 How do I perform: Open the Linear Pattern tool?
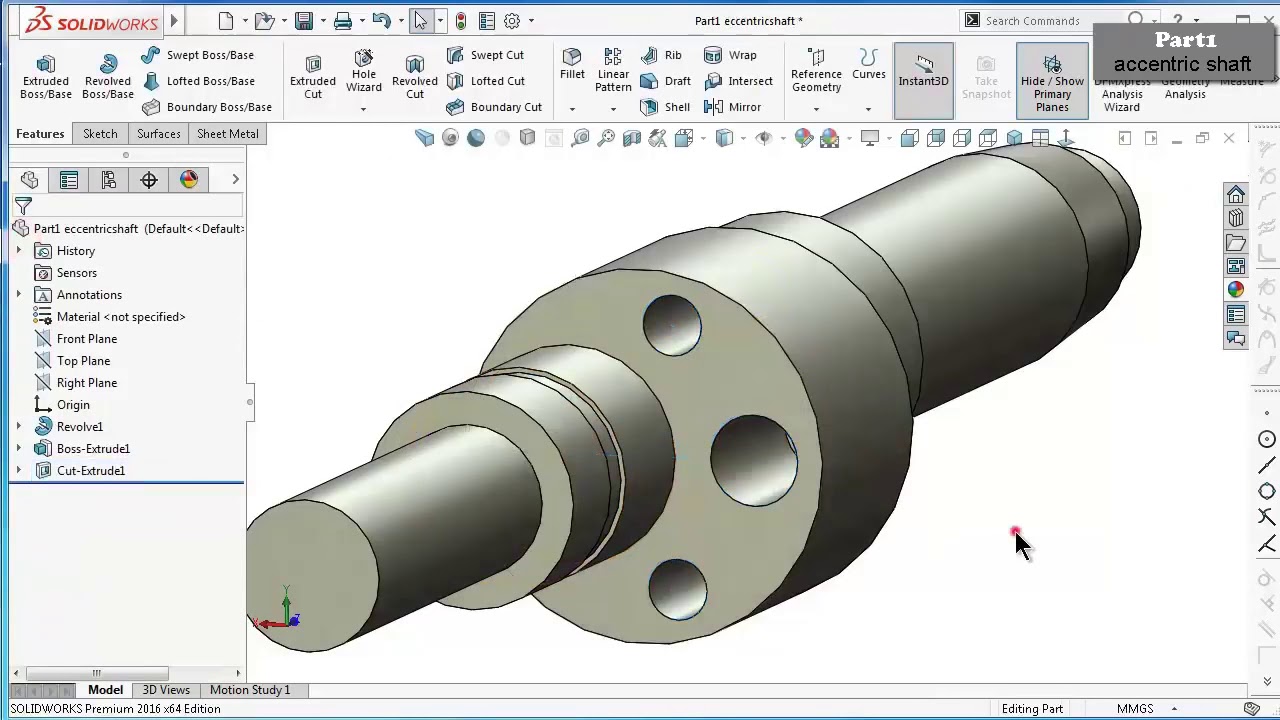click(613, 70)
